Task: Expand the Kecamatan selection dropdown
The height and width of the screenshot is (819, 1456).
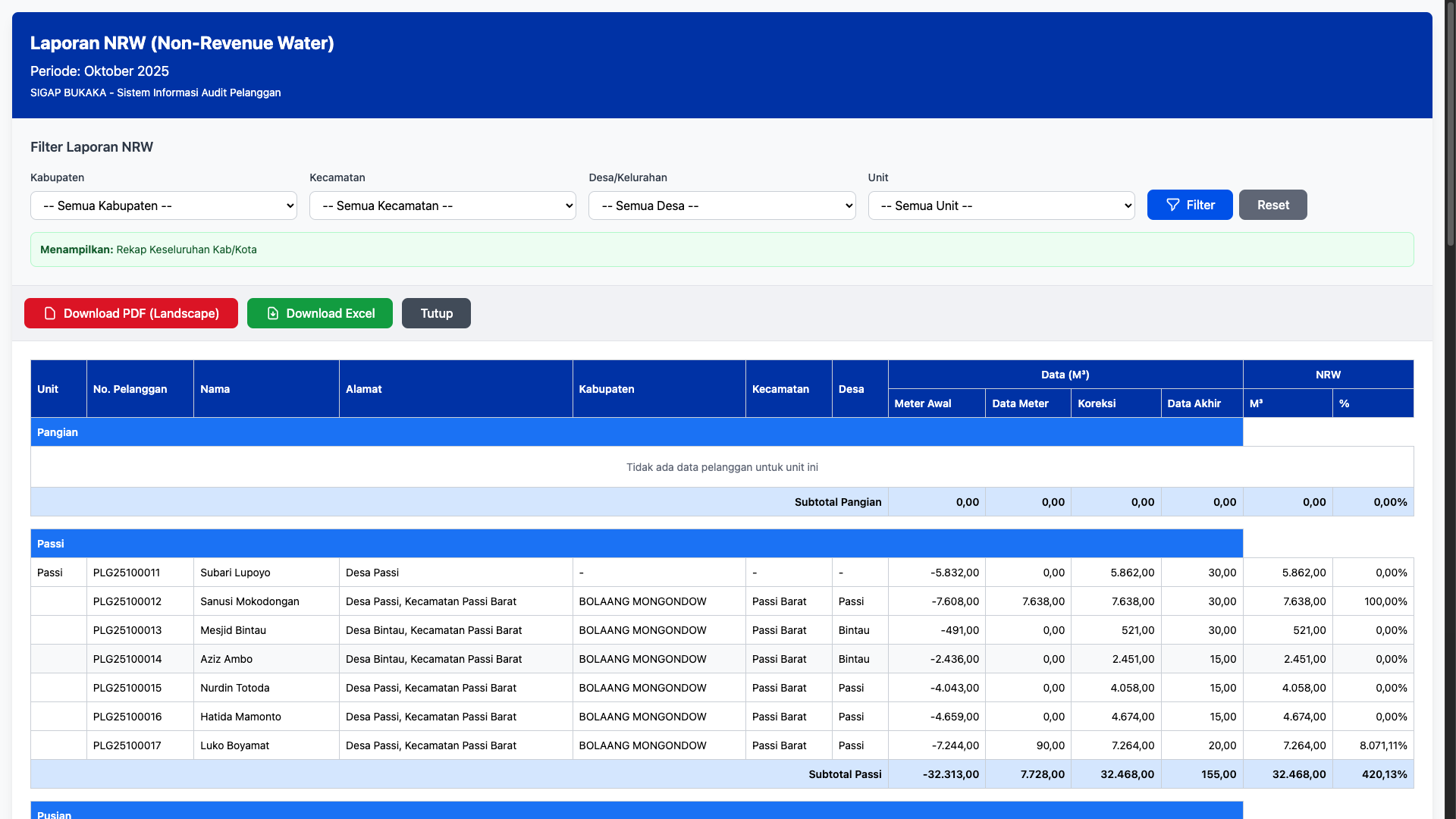Action: (443, 206)
